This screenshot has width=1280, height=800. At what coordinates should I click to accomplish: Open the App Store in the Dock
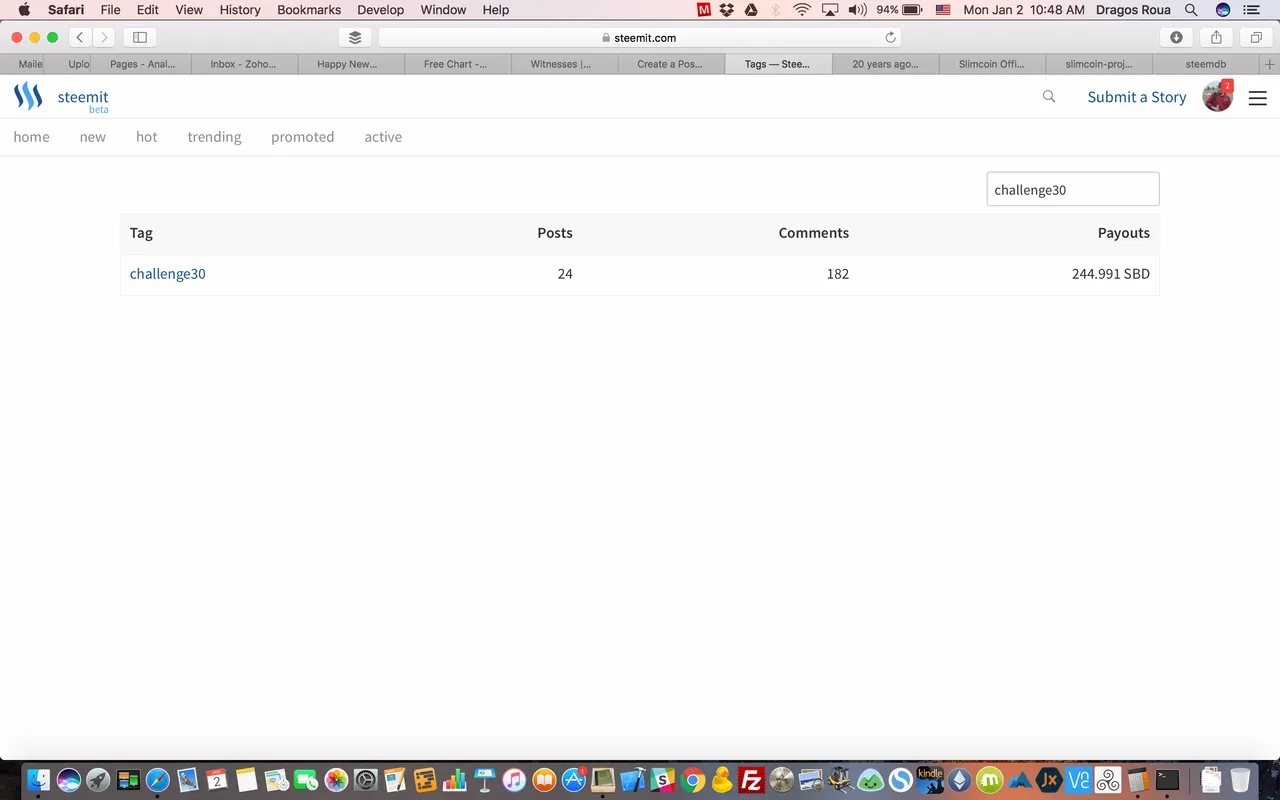point(573,780)
